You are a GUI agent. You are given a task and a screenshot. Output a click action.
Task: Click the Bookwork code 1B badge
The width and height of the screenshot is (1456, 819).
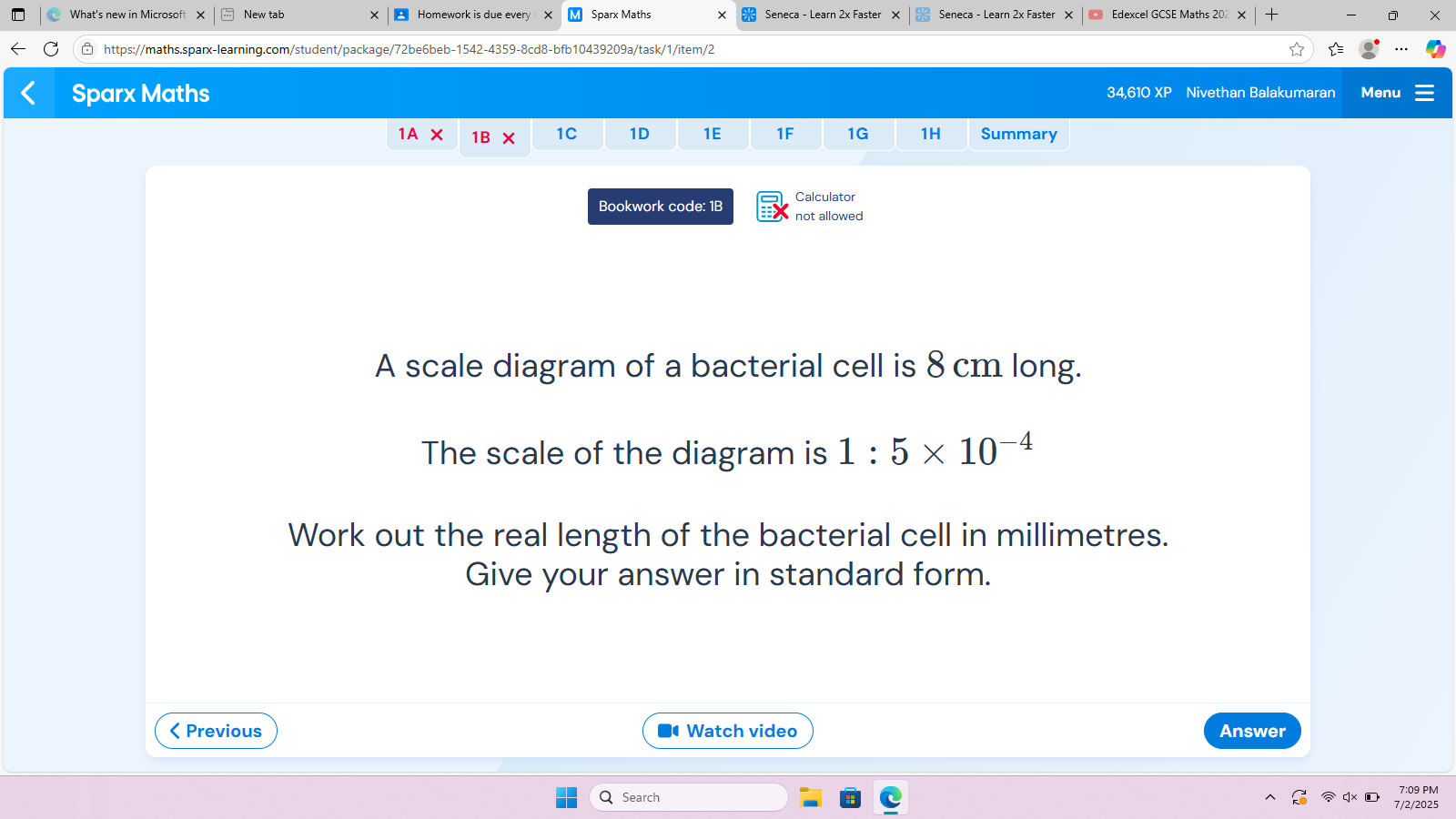(661, 207)
